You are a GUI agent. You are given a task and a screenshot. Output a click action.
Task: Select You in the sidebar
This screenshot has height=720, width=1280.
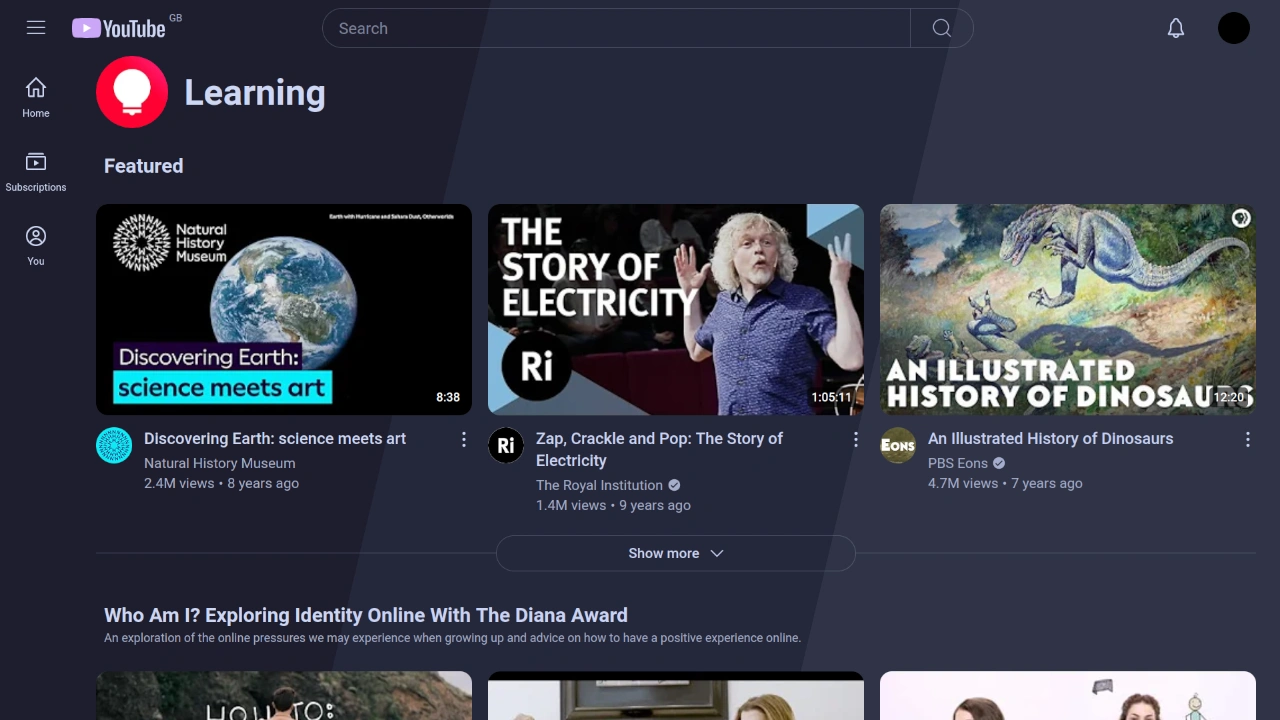[x=36, y=246]
